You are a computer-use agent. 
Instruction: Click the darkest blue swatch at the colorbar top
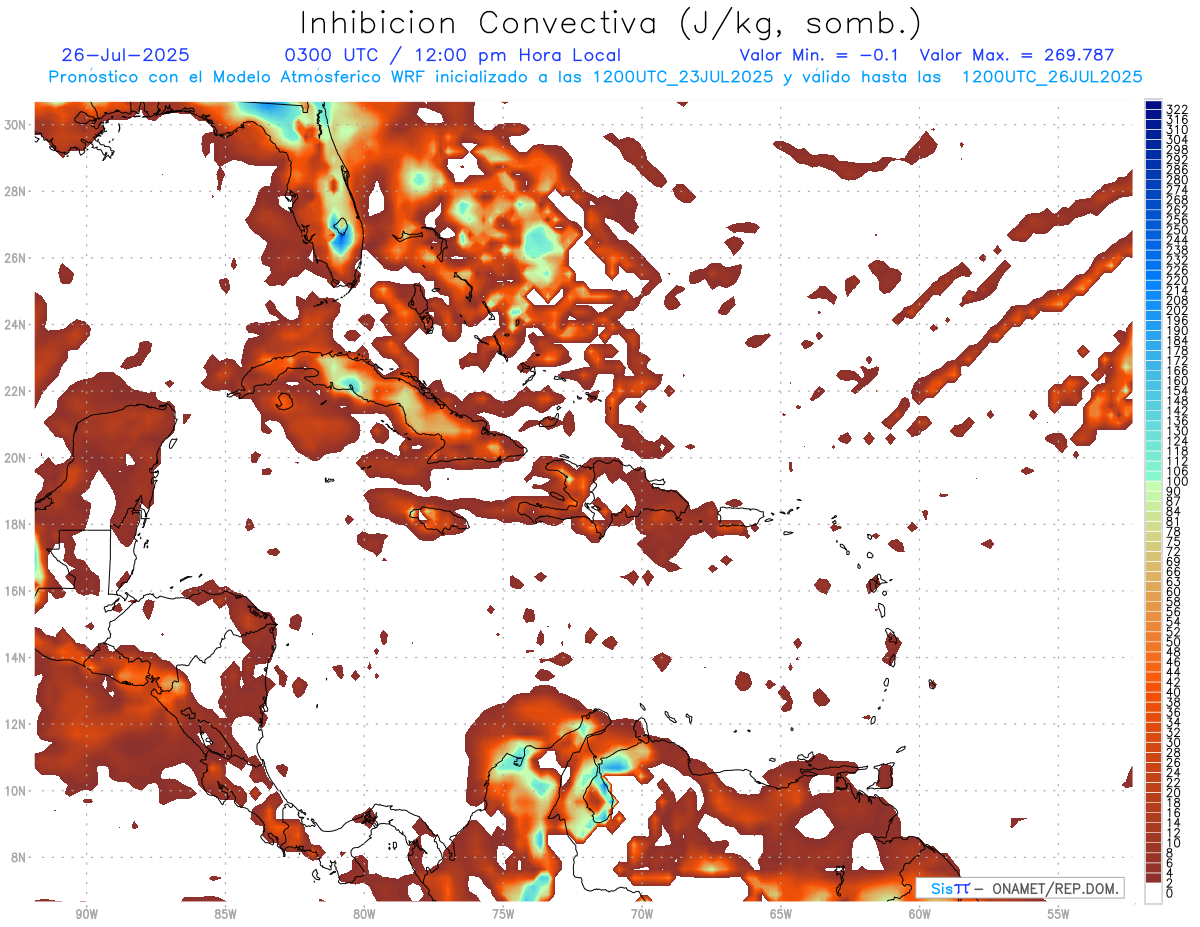(x=1154, y=106)
